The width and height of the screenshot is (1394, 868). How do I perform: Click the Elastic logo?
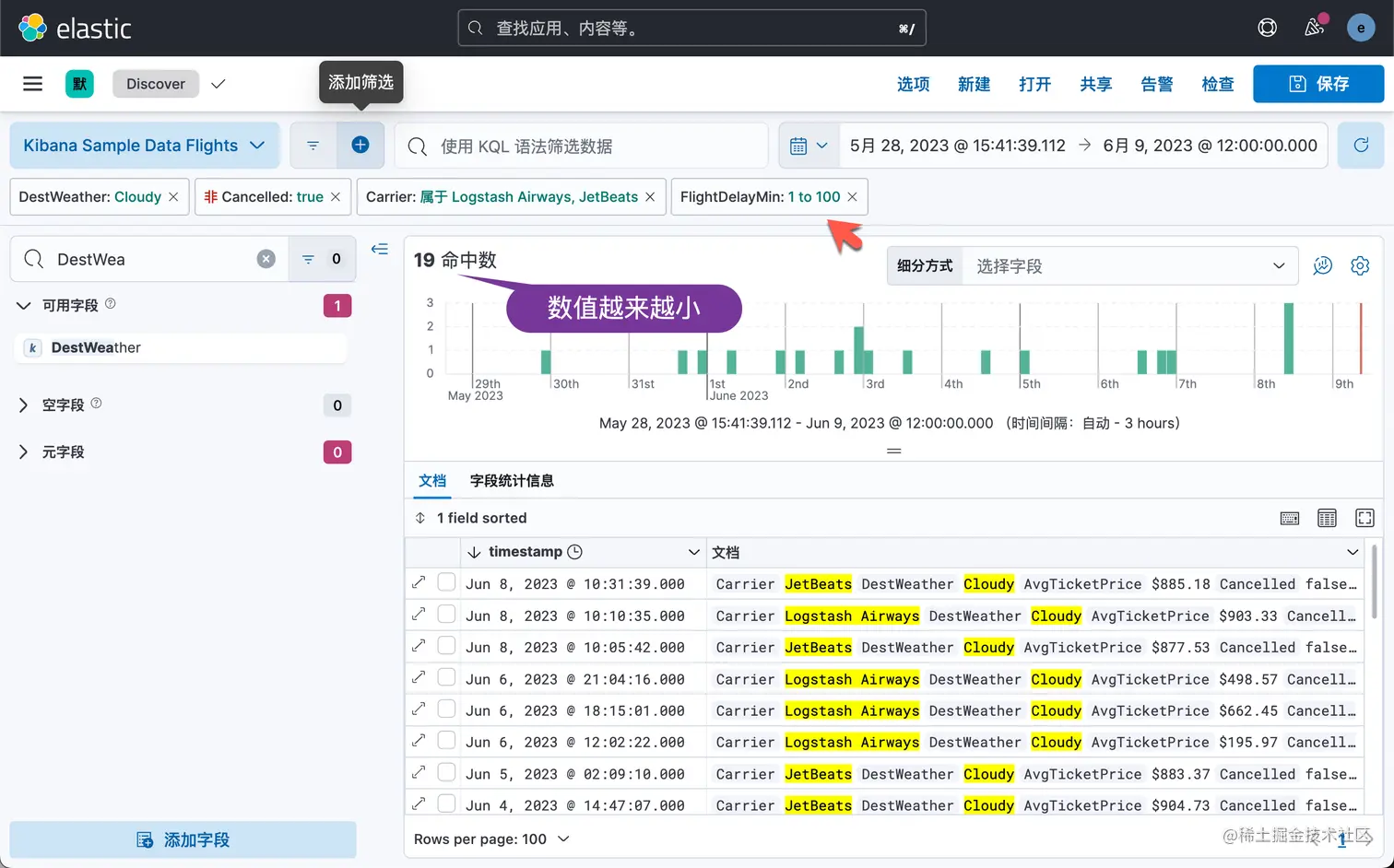pyautogui.click(x=76, y=28)
